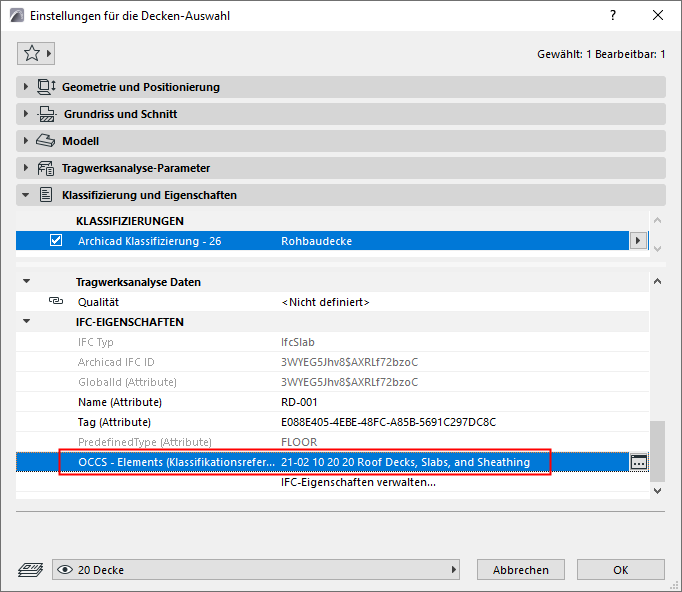Image resolution: width=682 pixels, height=592 pixels.
Task: Click the properties list scrollbar down arrow
Action: [x=657, y=491]
